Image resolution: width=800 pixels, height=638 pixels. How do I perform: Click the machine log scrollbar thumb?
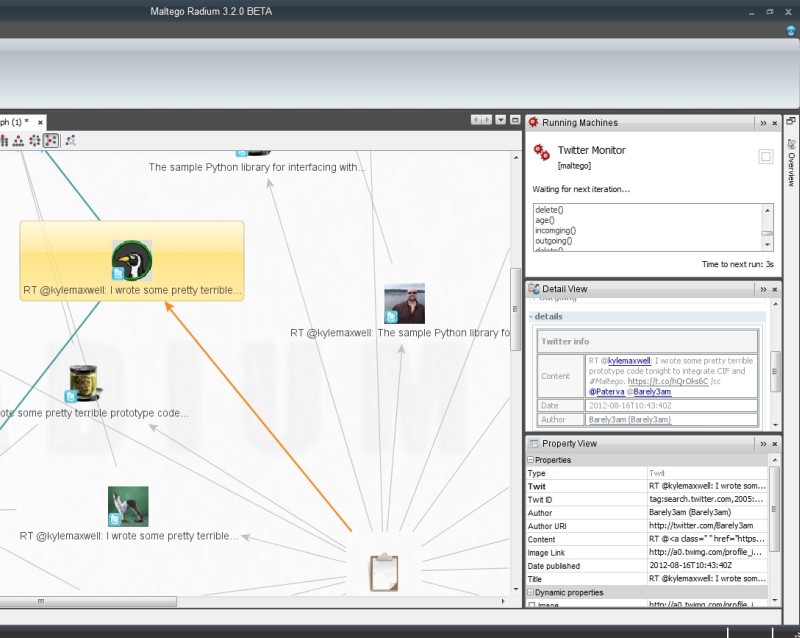pyautogui.click(x=767, y=233)
